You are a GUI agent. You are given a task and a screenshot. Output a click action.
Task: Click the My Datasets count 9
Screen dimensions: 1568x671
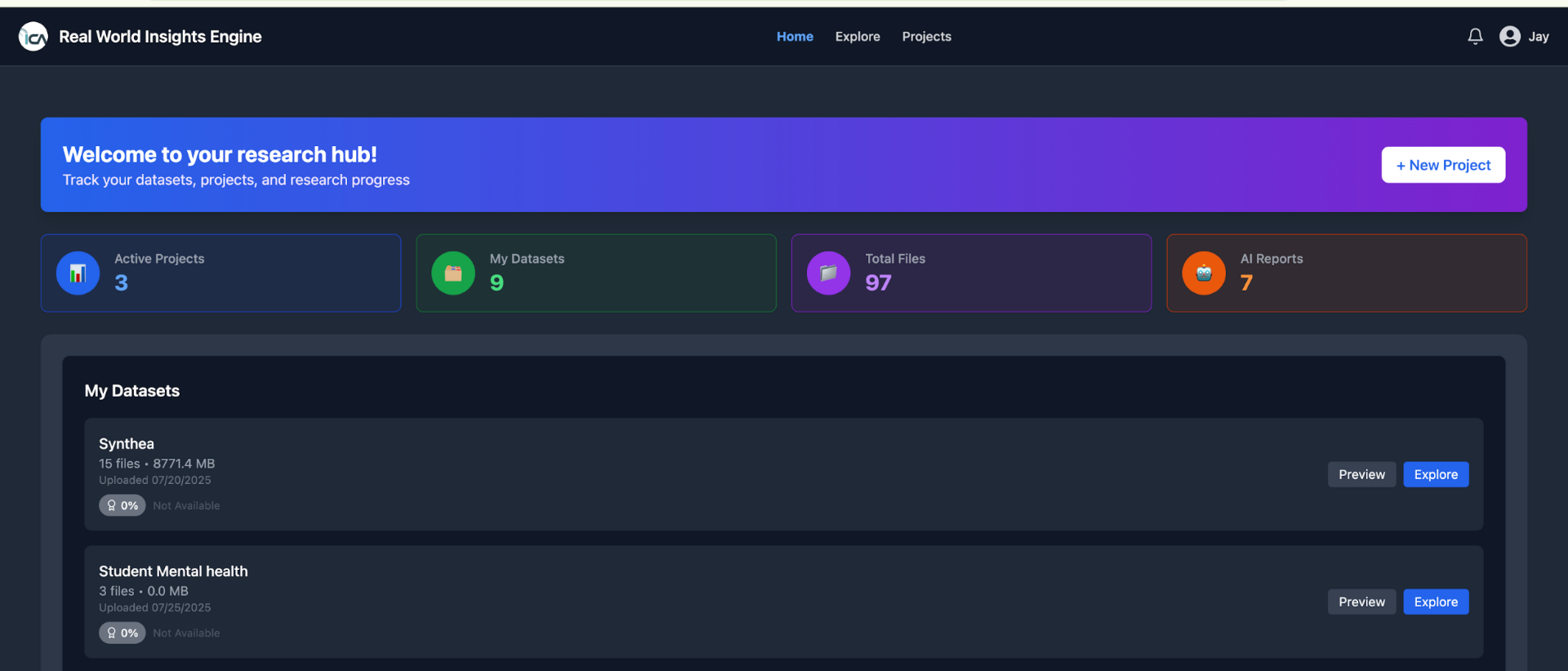497,282
